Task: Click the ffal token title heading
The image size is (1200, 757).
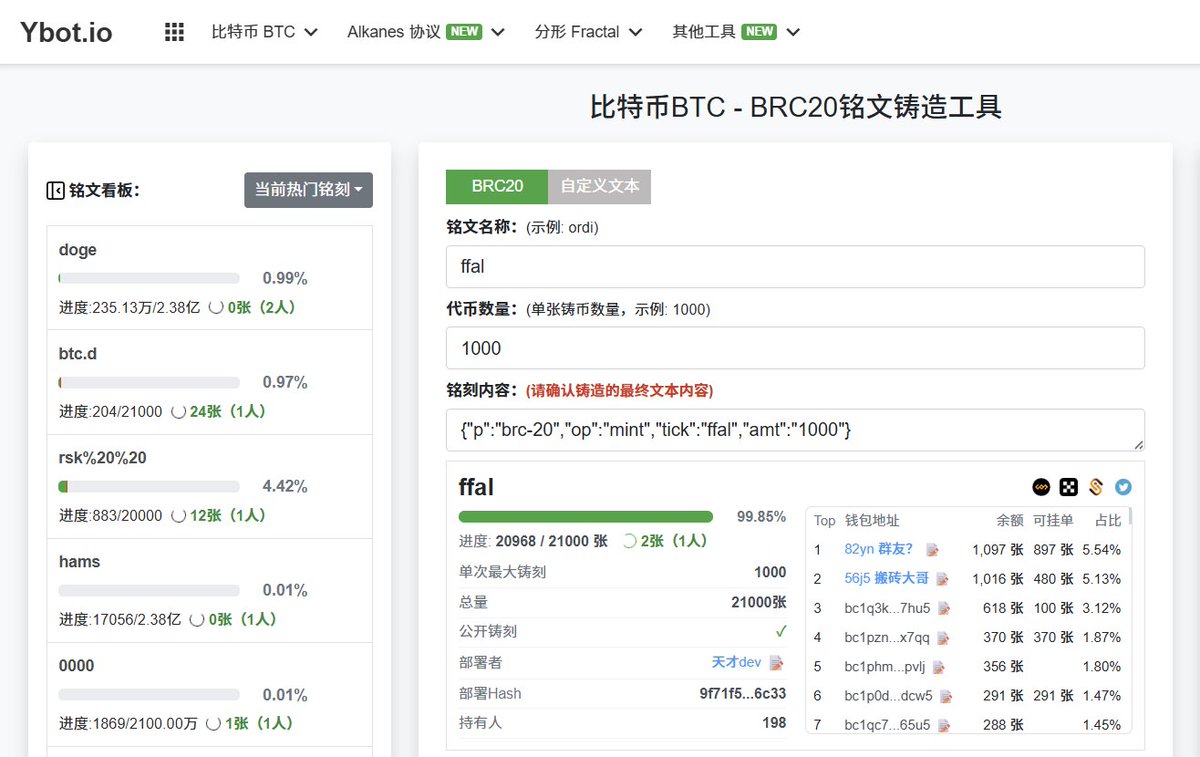Action: point(476,487)
